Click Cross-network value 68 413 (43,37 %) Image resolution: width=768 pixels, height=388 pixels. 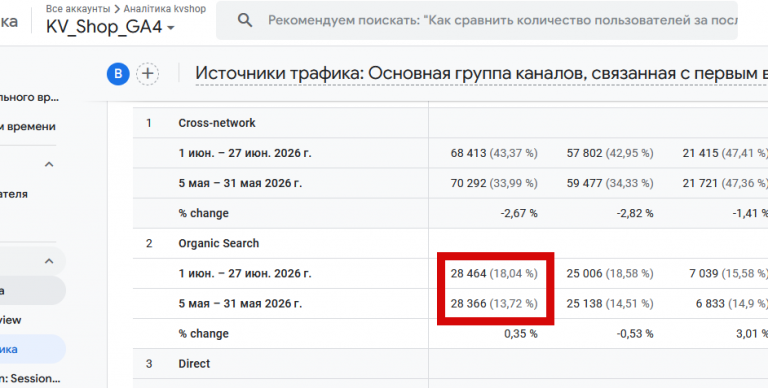pos(494,153)
